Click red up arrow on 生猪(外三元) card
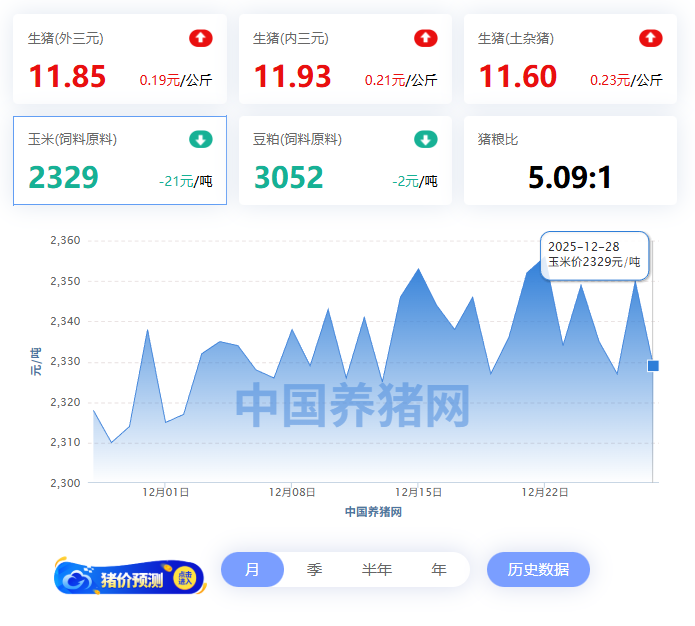The width and height of the screenshot is (695, 626). [201, 38]
